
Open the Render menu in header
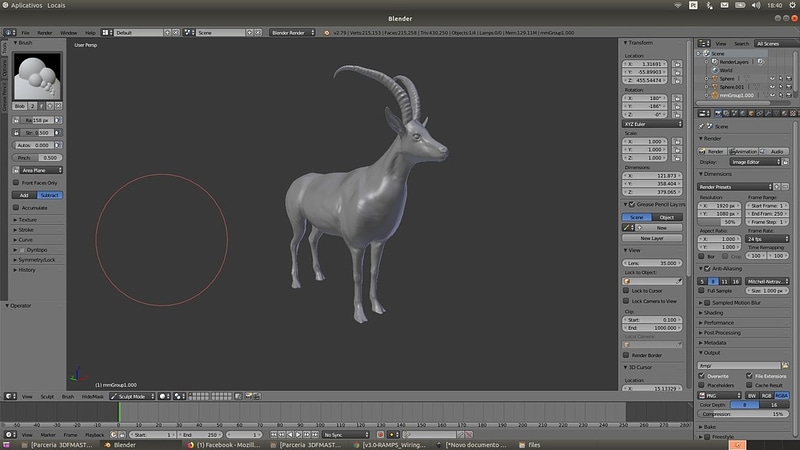click(x=44, y=33)
